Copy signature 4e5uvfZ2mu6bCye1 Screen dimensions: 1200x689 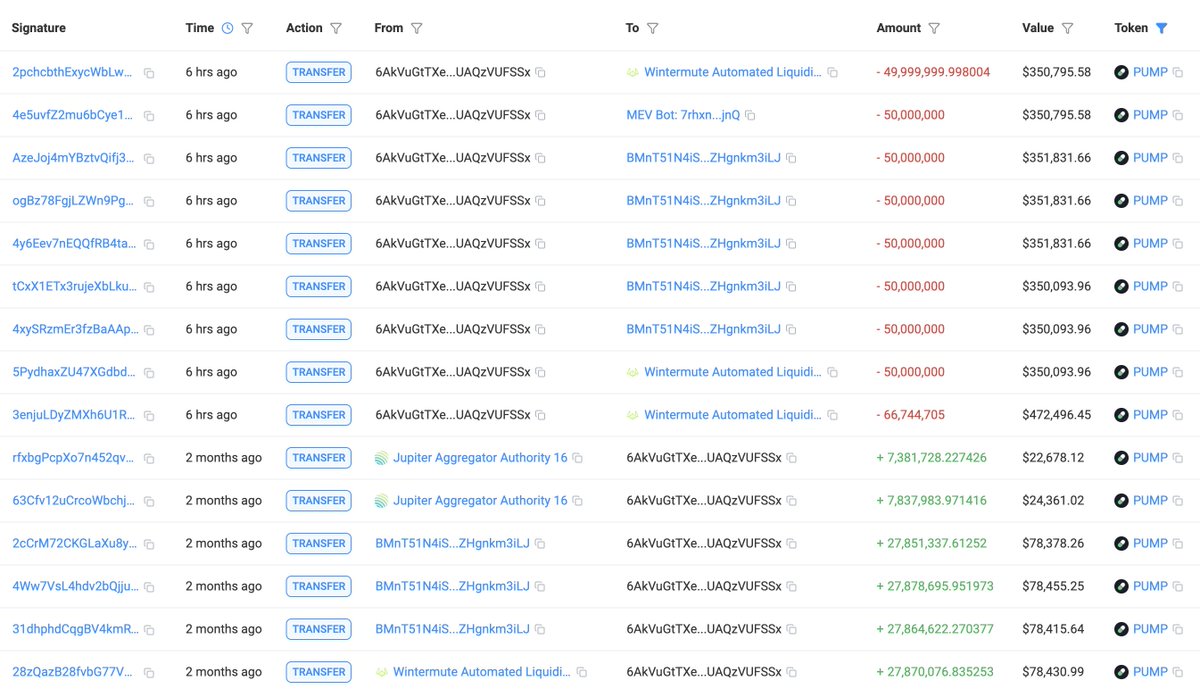[x=149, y=116]
